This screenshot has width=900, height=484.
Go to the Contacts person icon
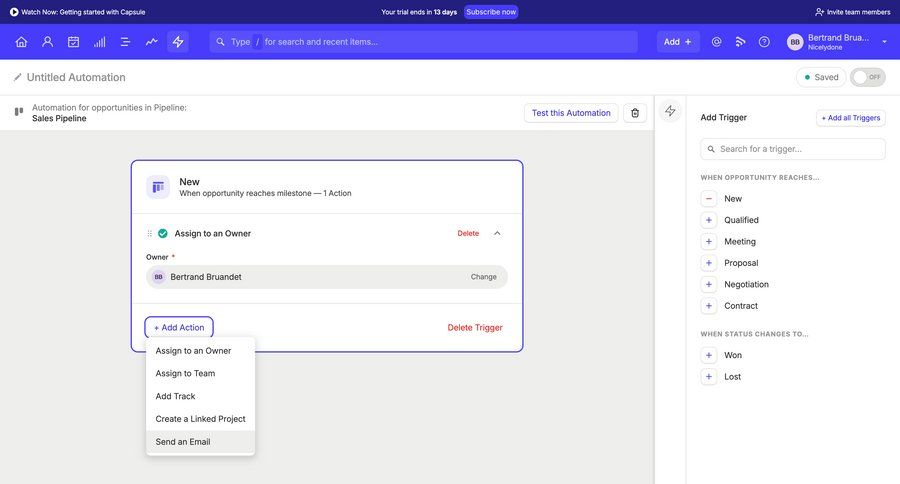click(x=47, y=42)
